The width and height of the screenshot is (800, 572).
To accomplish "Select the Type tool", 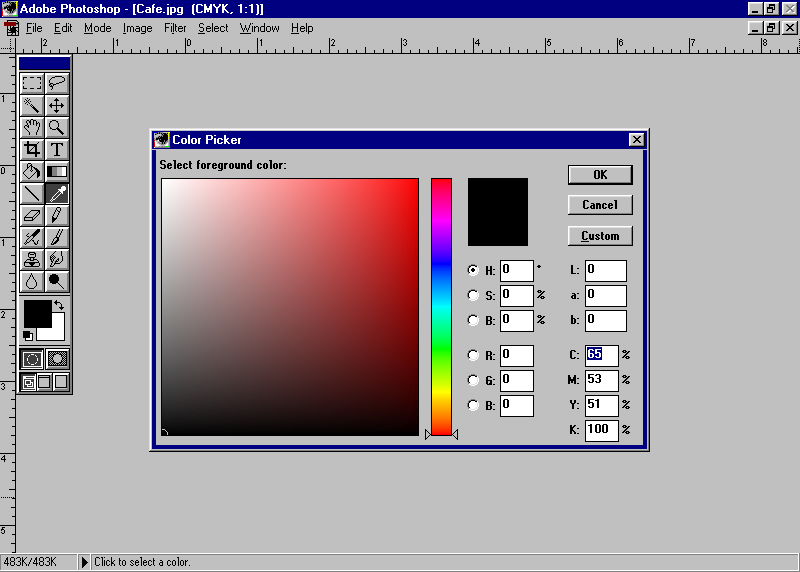I will click(57, 150).
